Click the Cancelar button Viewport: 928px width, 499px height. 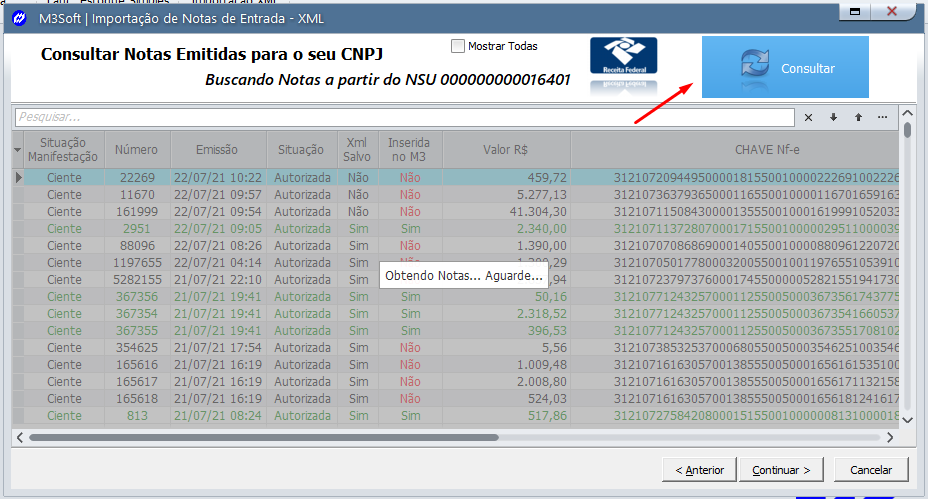870,469
